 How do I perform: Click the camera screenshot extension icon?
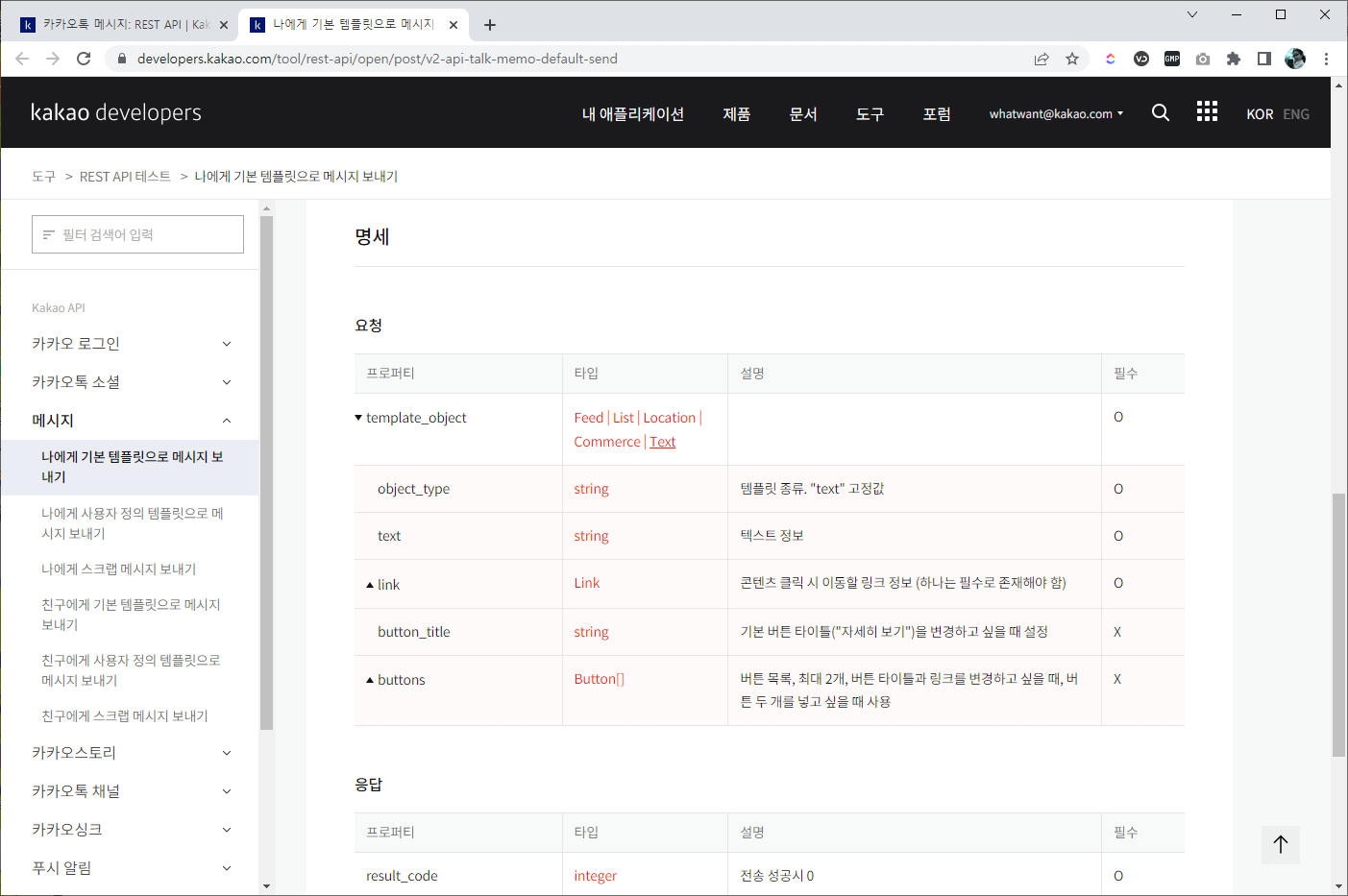pyautogui.click(x=1203, y=59)
